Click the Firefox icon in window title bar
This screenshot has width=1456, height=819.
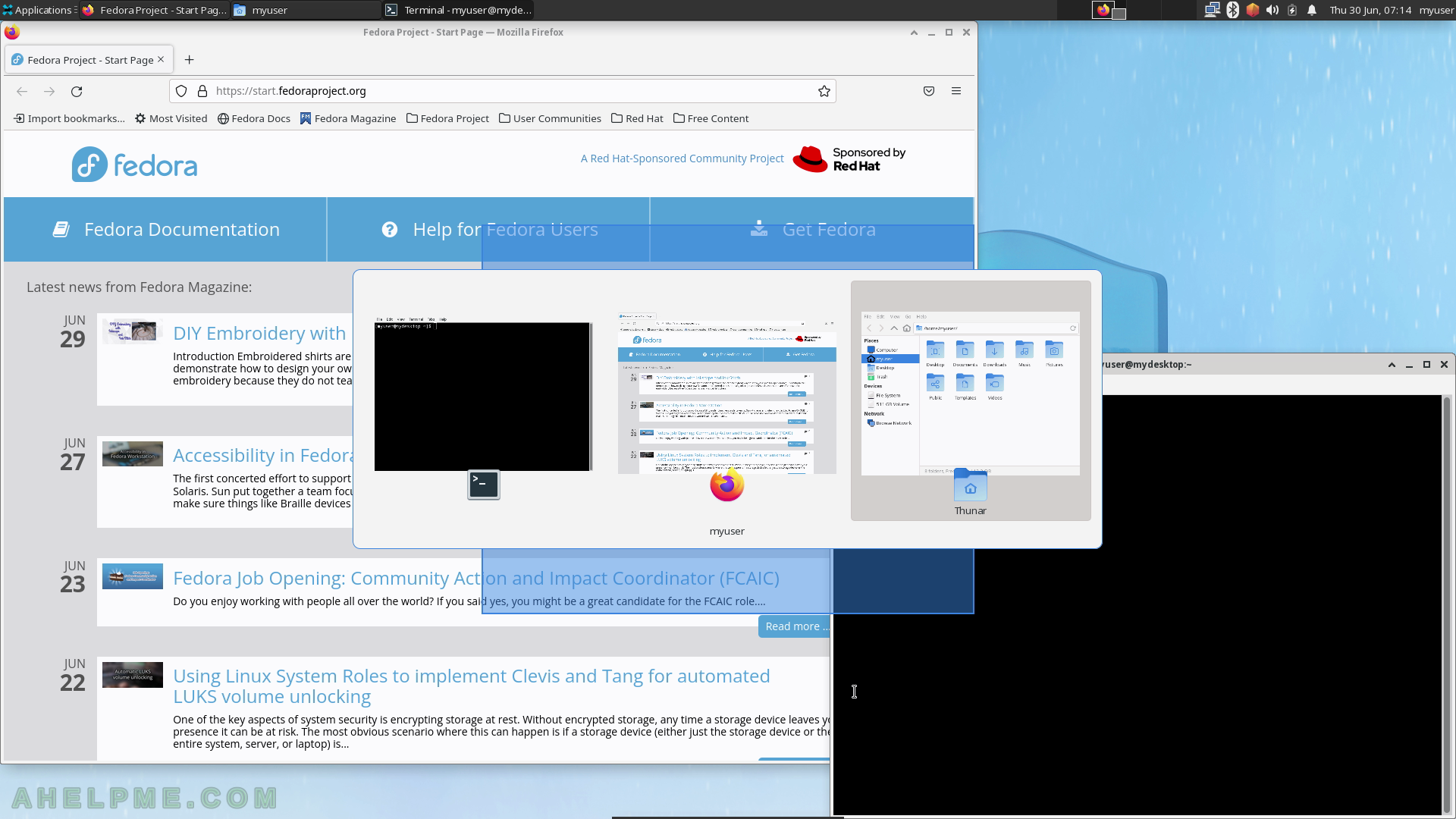[11, 32]
